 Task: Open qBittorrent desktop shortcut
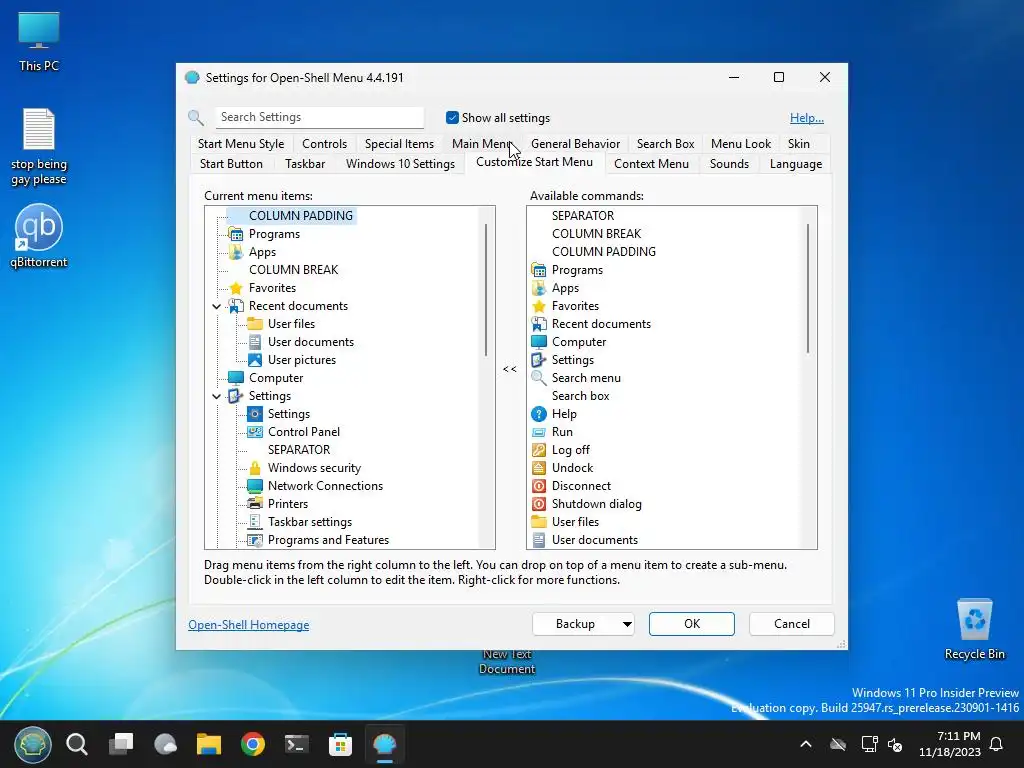coord(39,236)
